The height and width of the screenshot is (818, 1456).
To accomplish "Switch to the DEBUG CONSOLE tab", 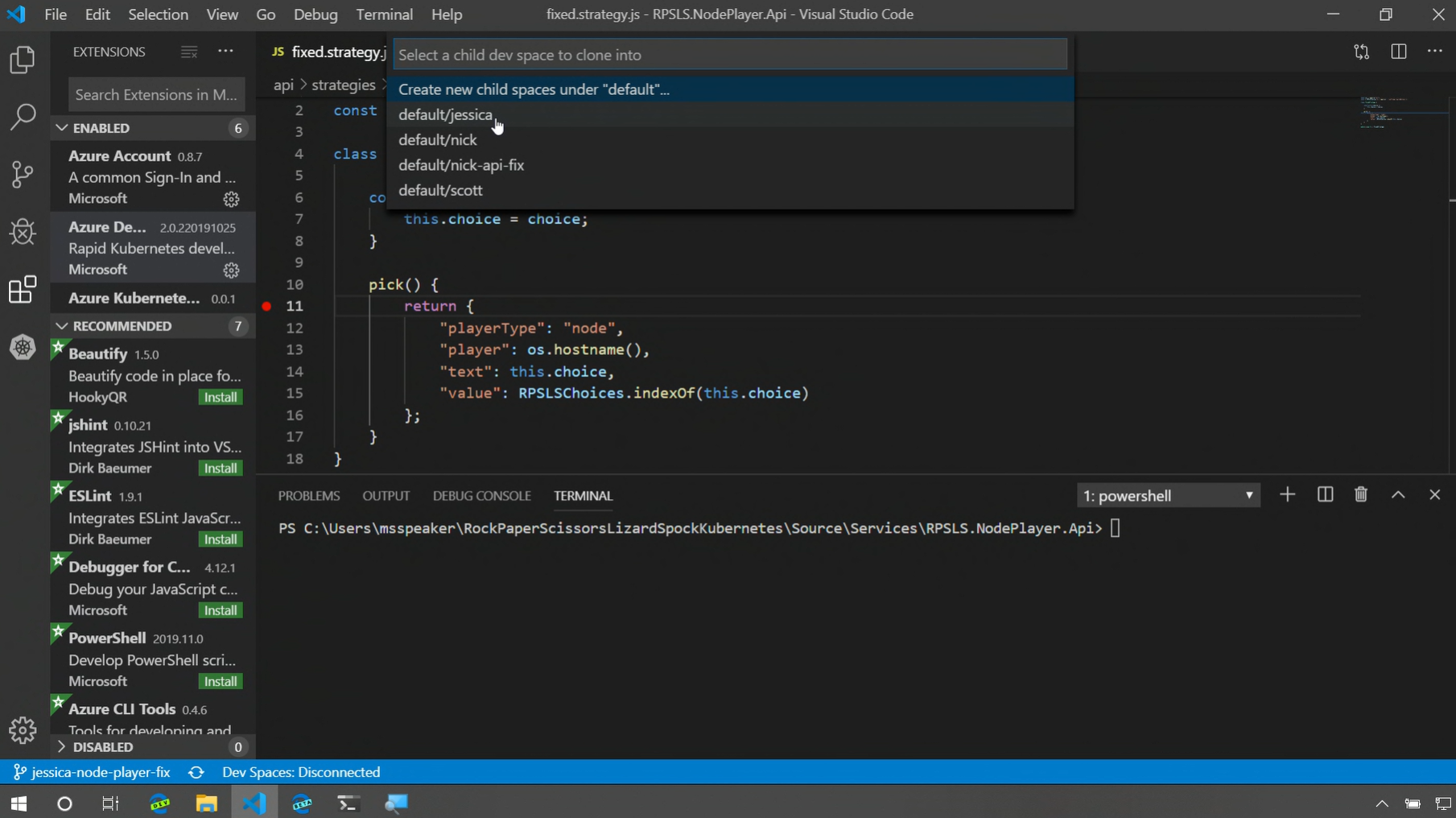I will tap(481, 496).
